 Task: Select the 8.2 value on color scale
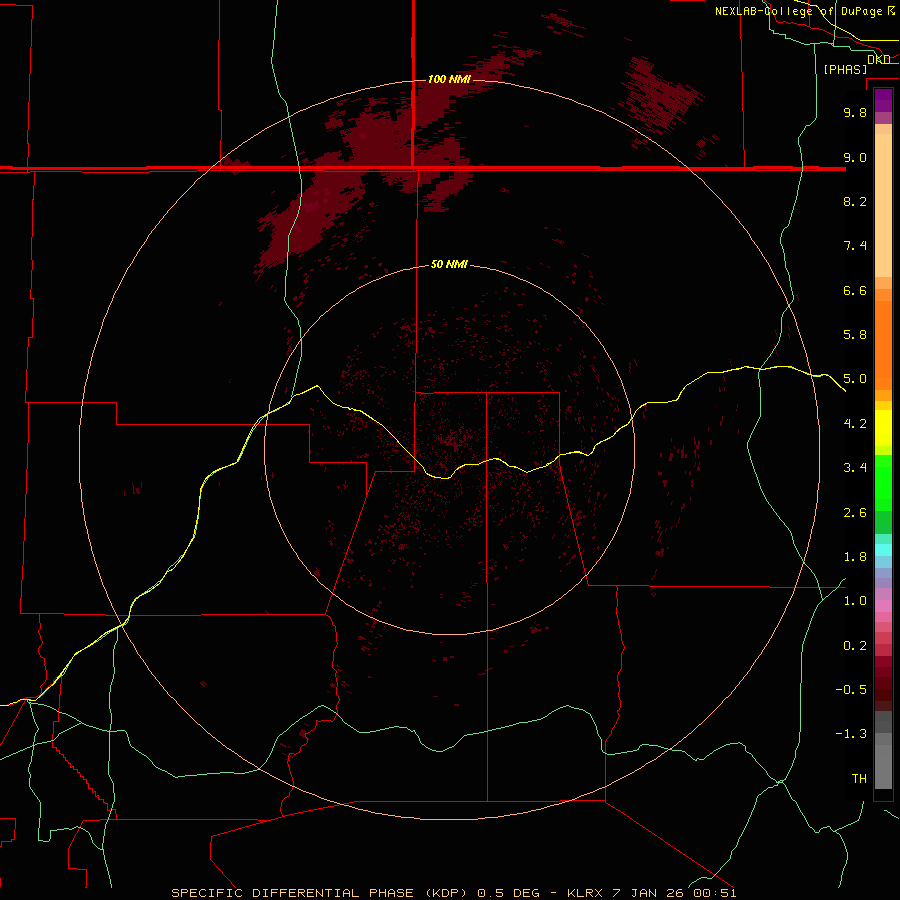point(855,201)
